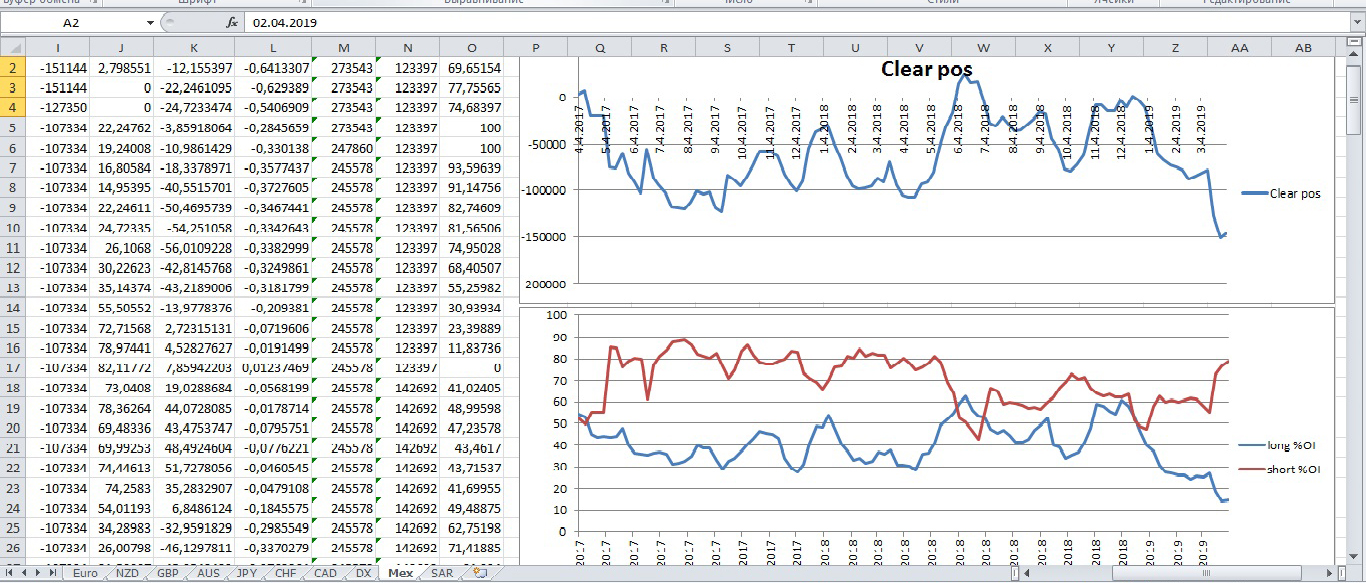Click the value 100 in row 5
Viewport: 1366px width, 583px height.
pyautogui.click(x=471, y=128)
